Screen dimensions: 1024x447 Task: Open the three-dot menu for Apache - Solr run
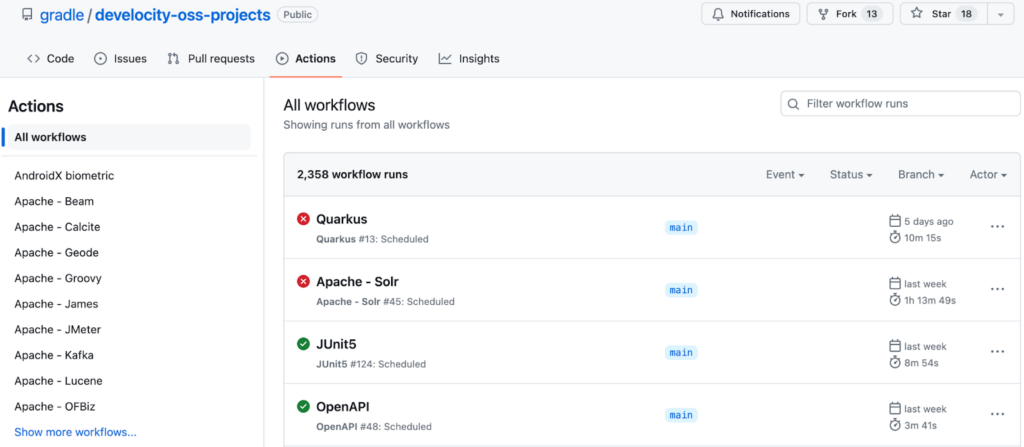997,289
